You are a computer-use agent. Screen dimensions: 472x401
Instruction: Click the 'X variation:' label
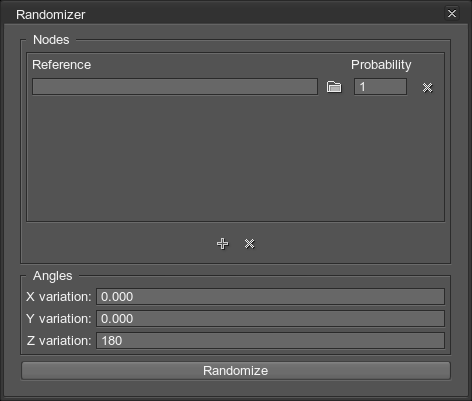(x=59, y=297)
